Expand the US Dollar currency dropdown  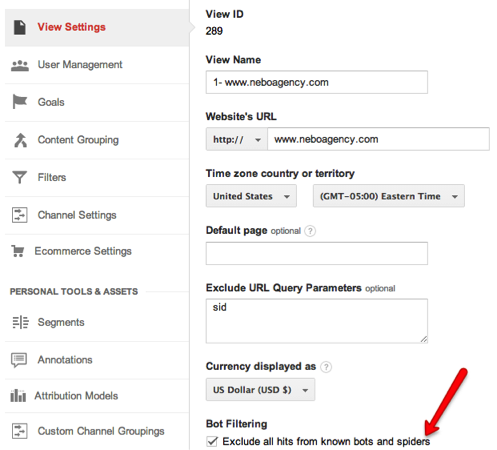point(260,390)
